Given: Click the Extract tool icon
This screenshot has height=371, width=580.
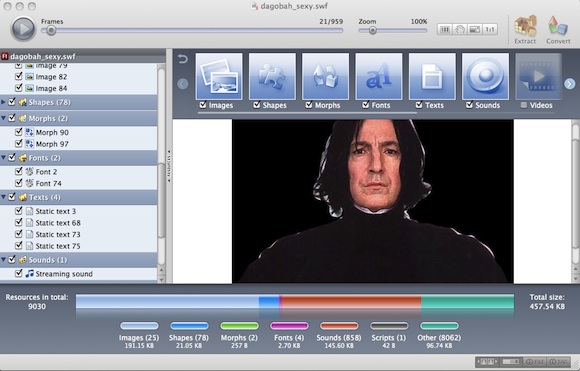Looking at the screenshot, I should coord(525,26).
